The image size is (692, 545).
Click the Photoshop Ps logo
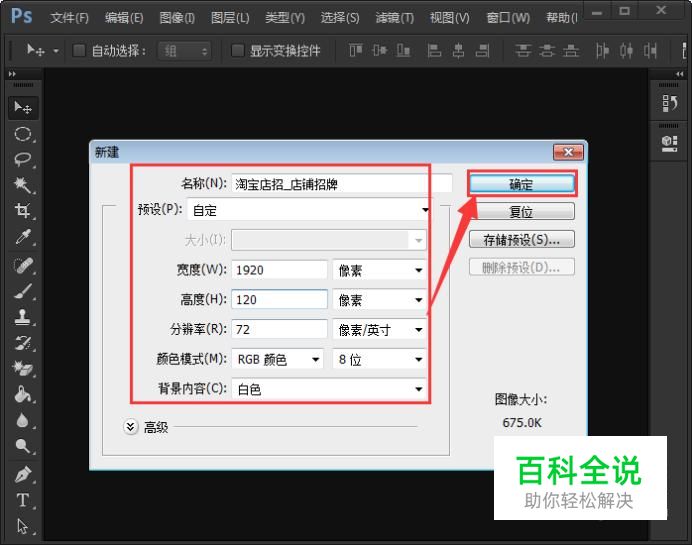(22, 16)
